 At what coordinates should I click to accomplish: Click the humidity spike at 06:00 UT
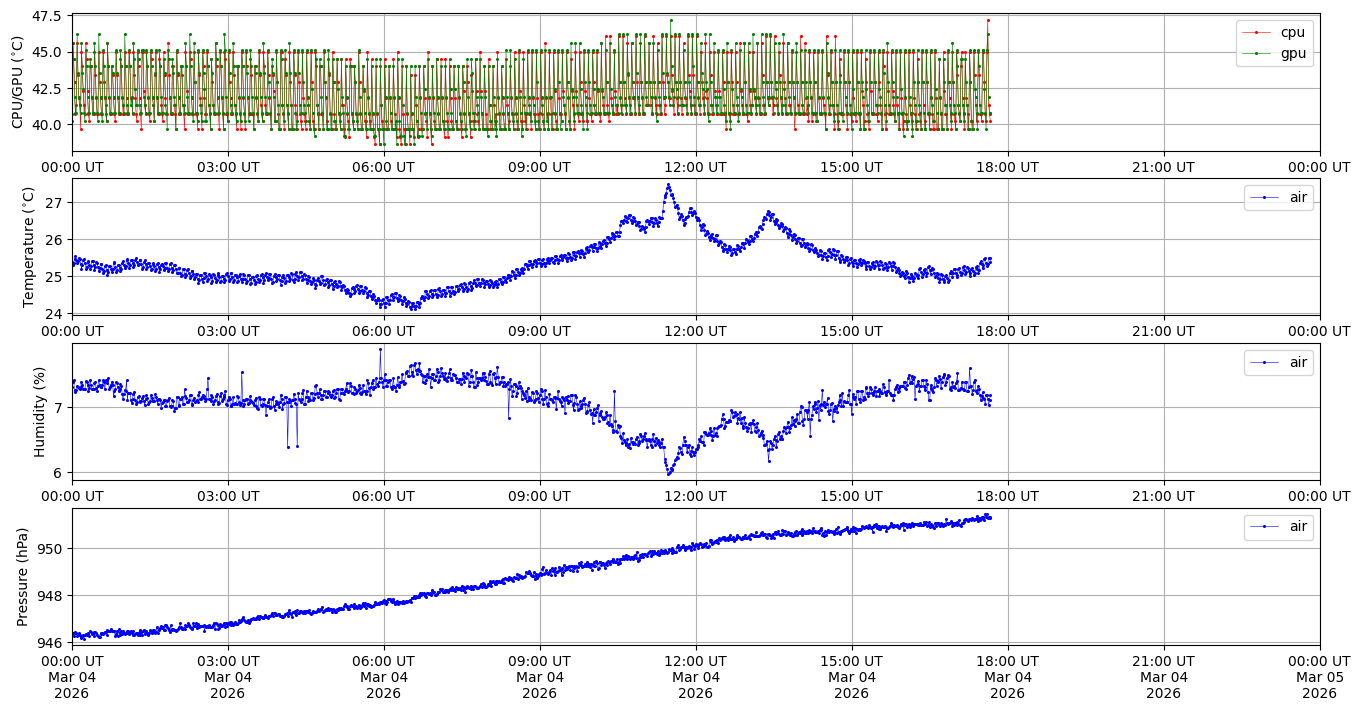(380, 349)
